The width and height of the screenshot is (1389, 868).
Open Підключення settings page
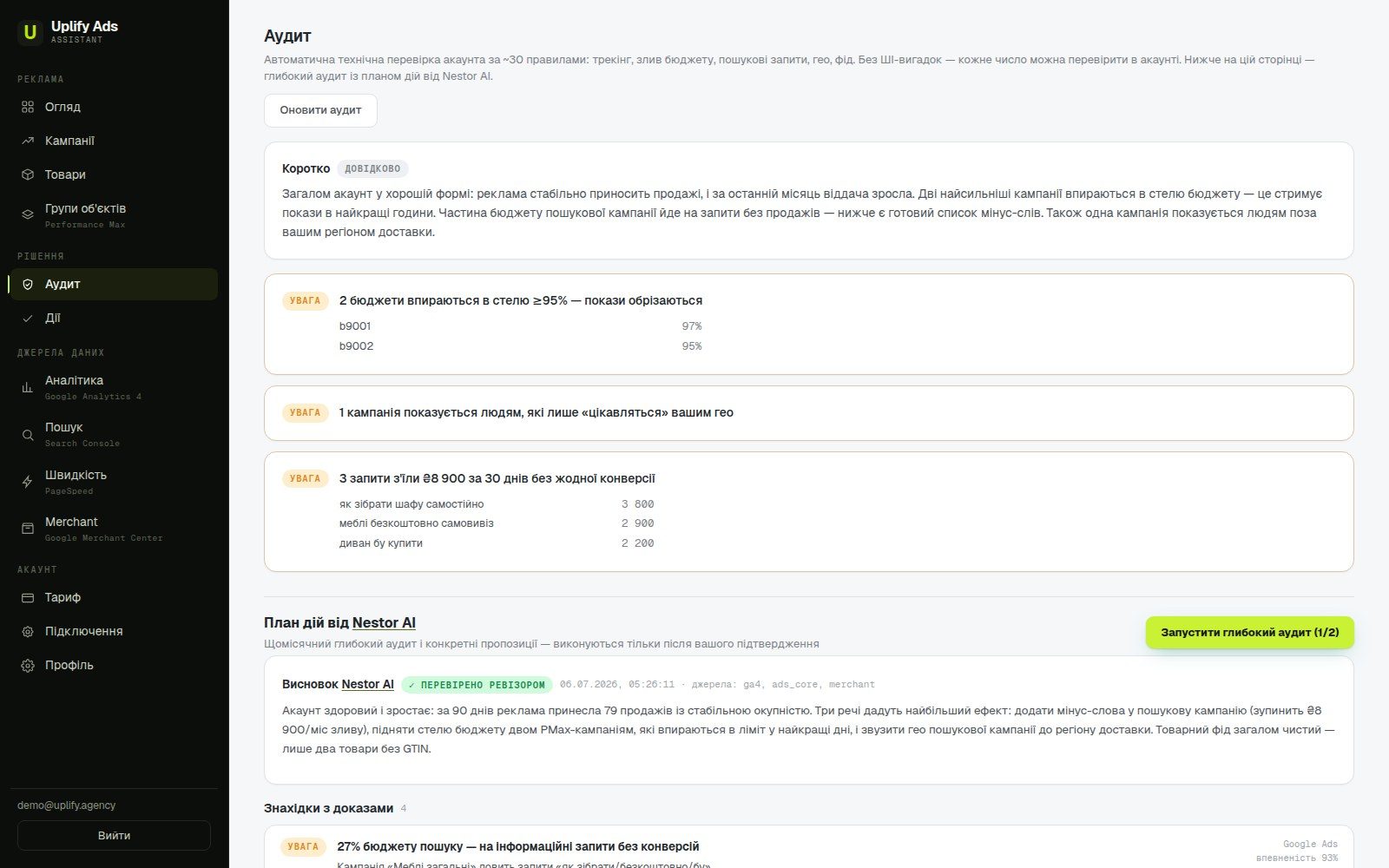pyautogui.click(x=114, y=631)
